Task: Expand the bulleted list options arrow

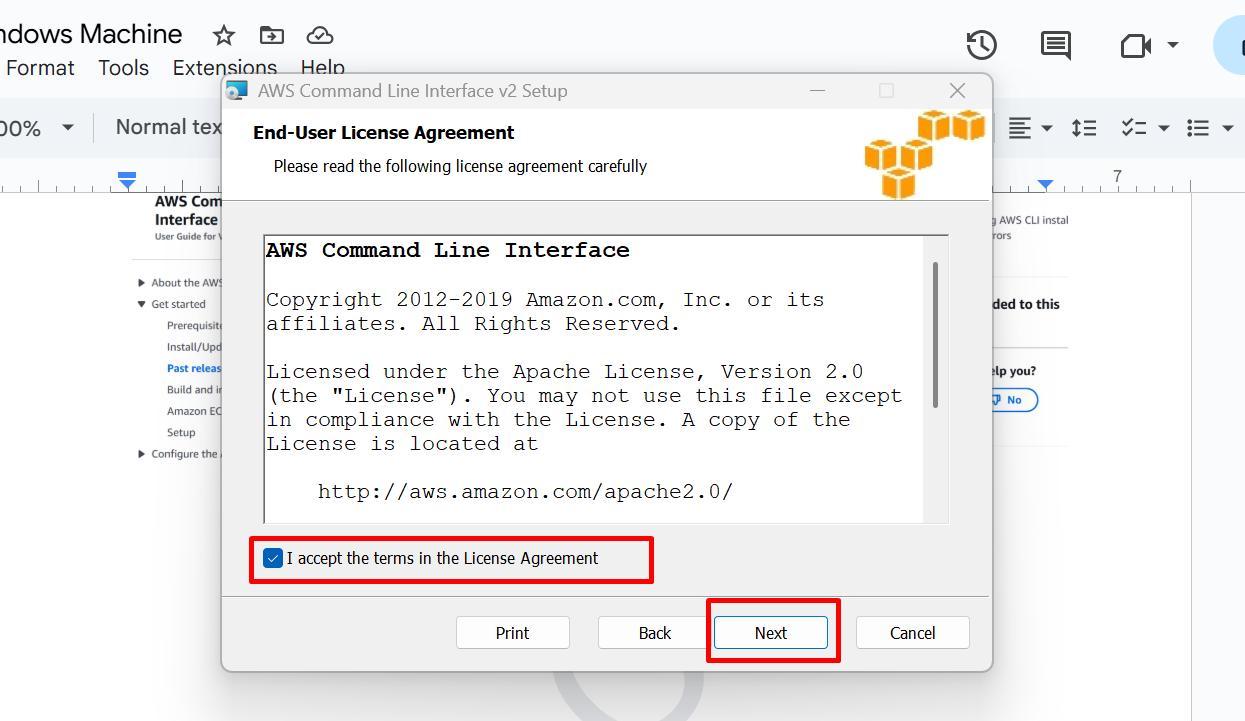Action: click(x=1227, y=128)
